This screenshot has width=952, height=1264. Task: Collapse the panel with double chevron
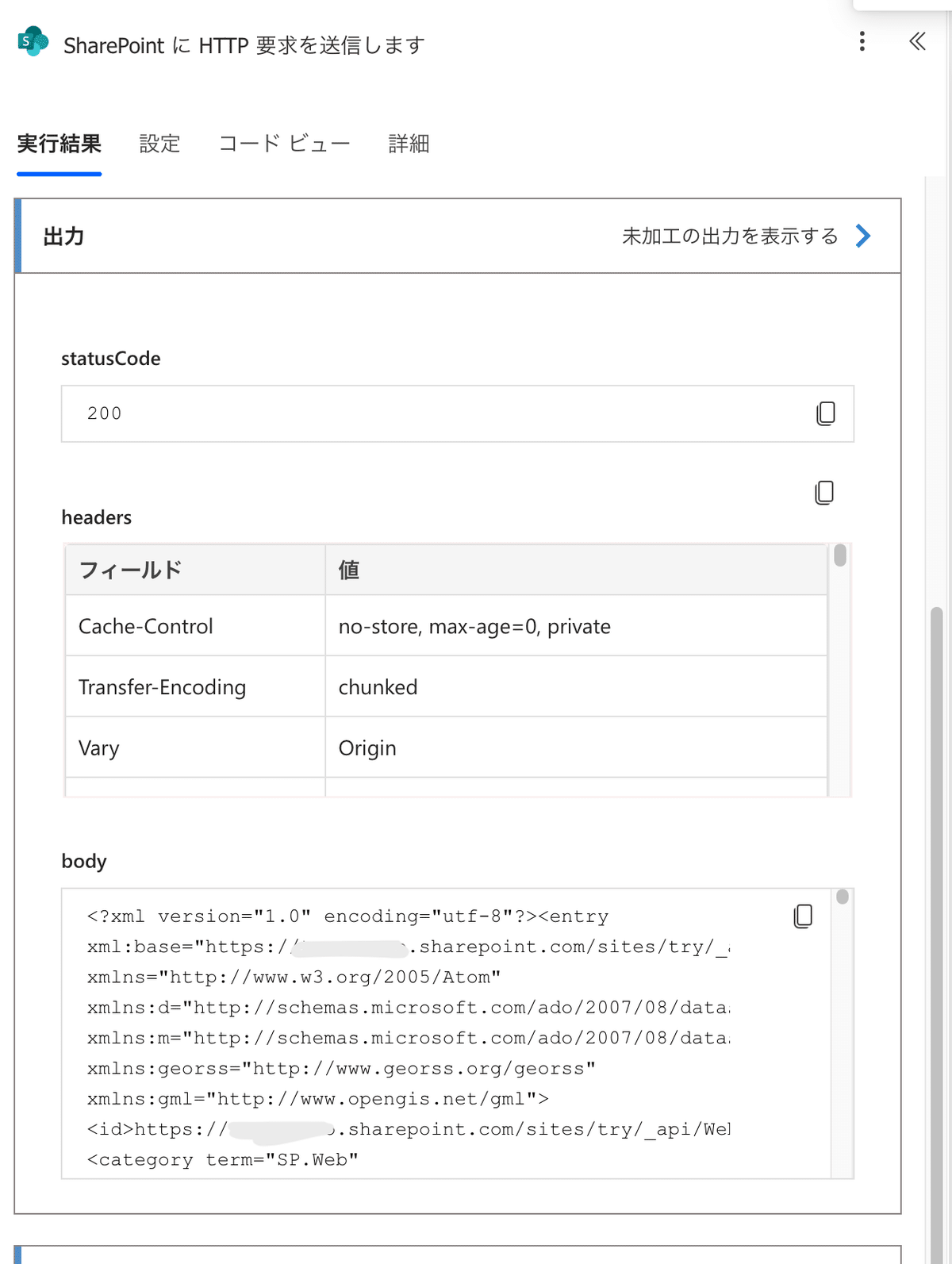click(917, 41)
